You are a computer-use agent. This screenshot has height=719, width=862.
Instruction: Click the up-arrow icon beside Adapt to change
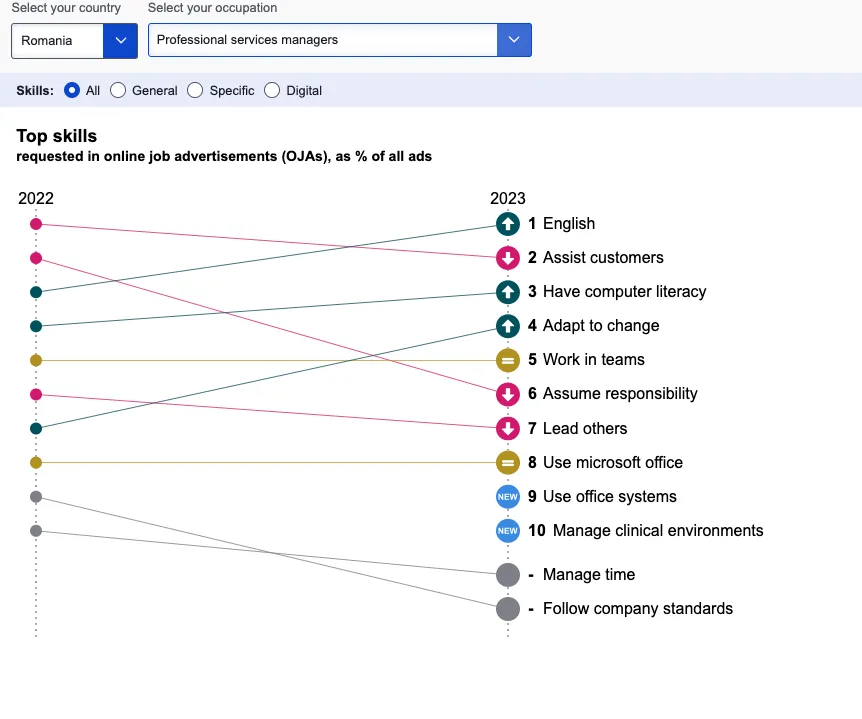tap(508, 326)
